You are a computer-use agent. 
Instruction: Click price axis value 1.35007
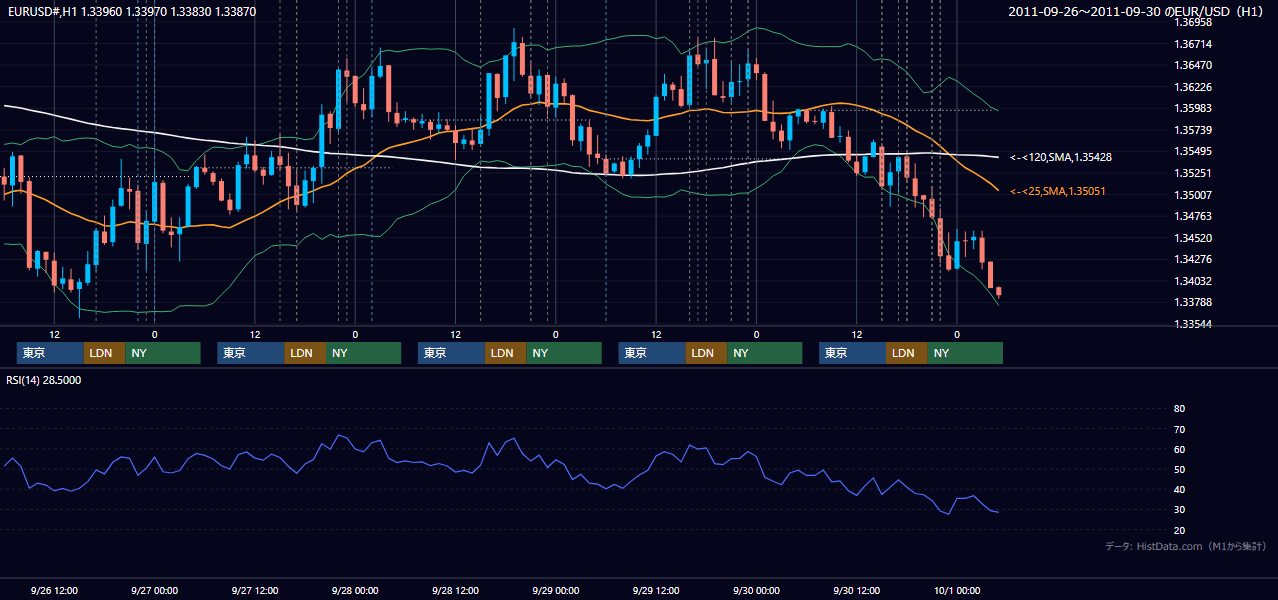[1192, 195]
